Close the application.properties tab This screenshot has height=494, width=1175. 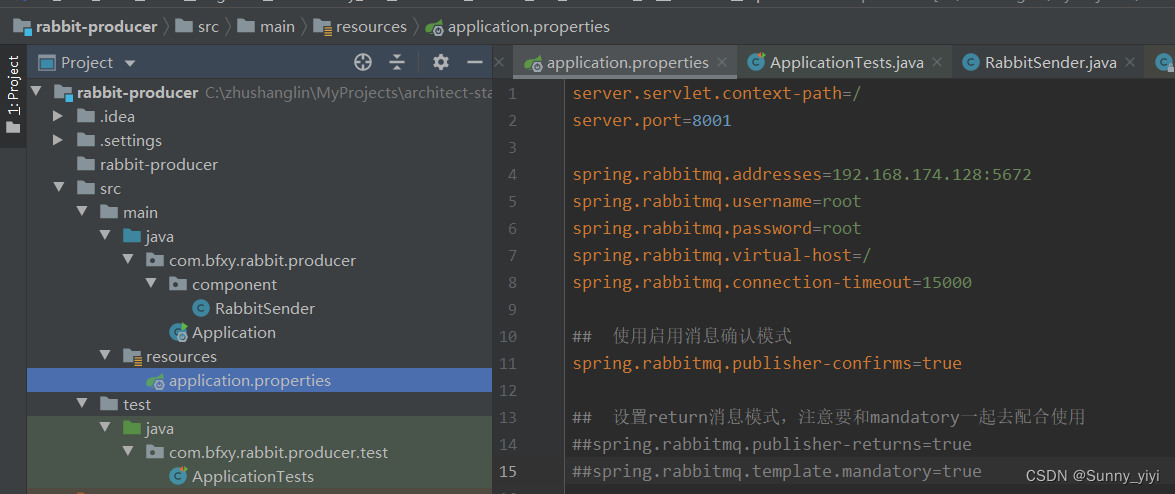(x=722, y=63)
